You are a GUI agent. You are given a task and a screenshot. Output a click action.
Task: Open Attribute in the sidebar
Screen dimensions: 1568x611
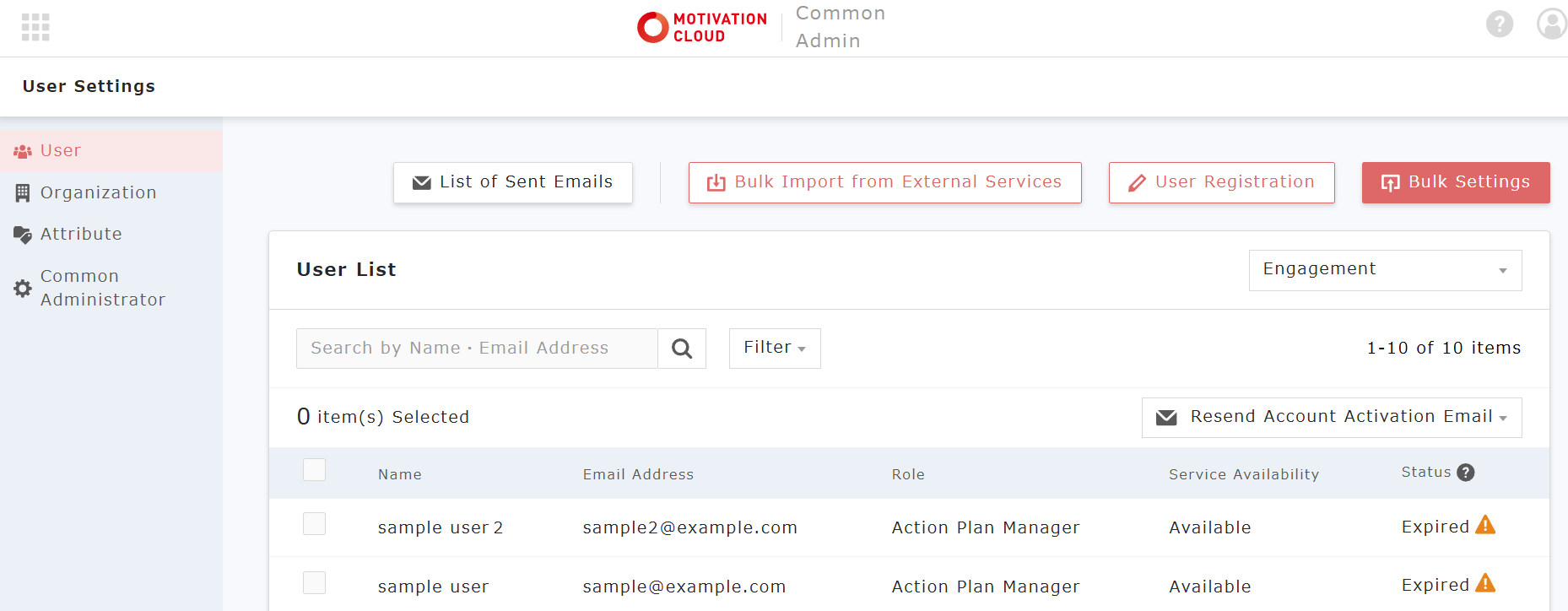click(x=81, y=234)
